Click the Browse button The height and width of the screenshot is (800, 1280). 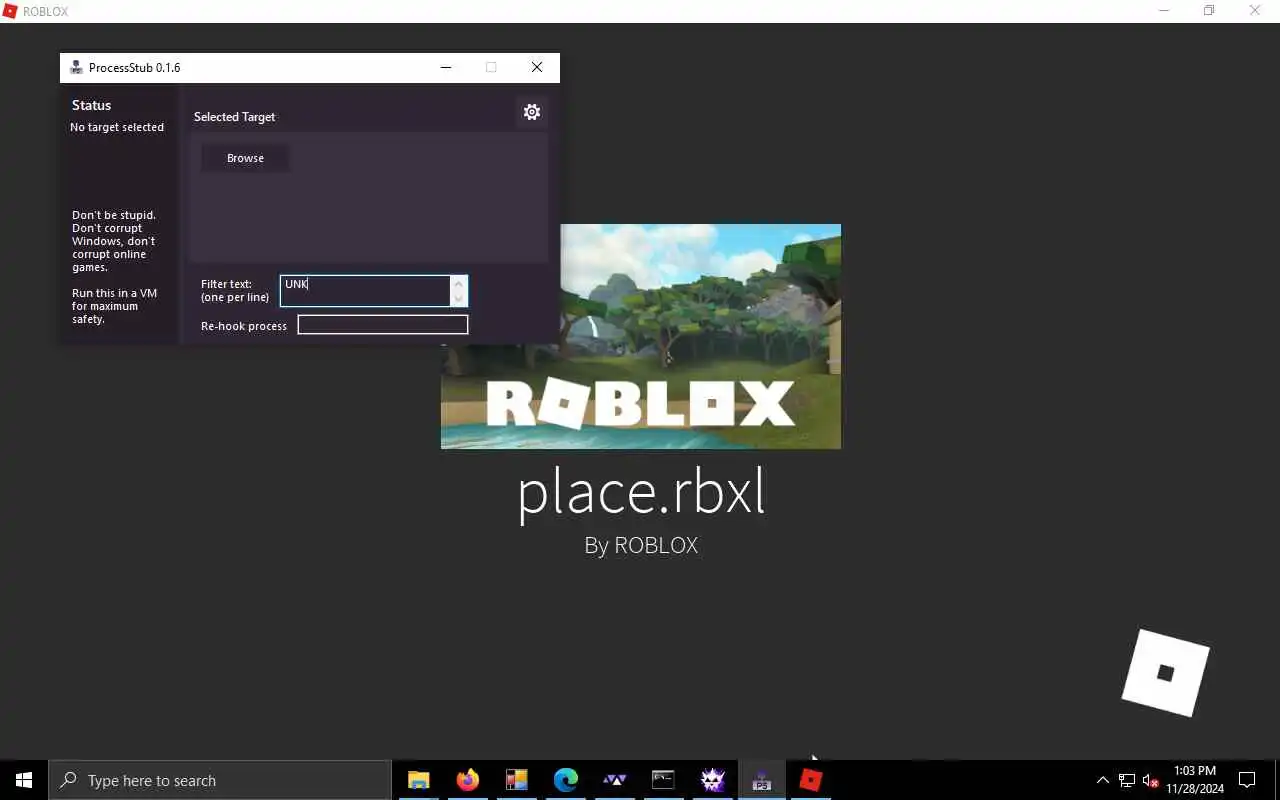(245, 158)
